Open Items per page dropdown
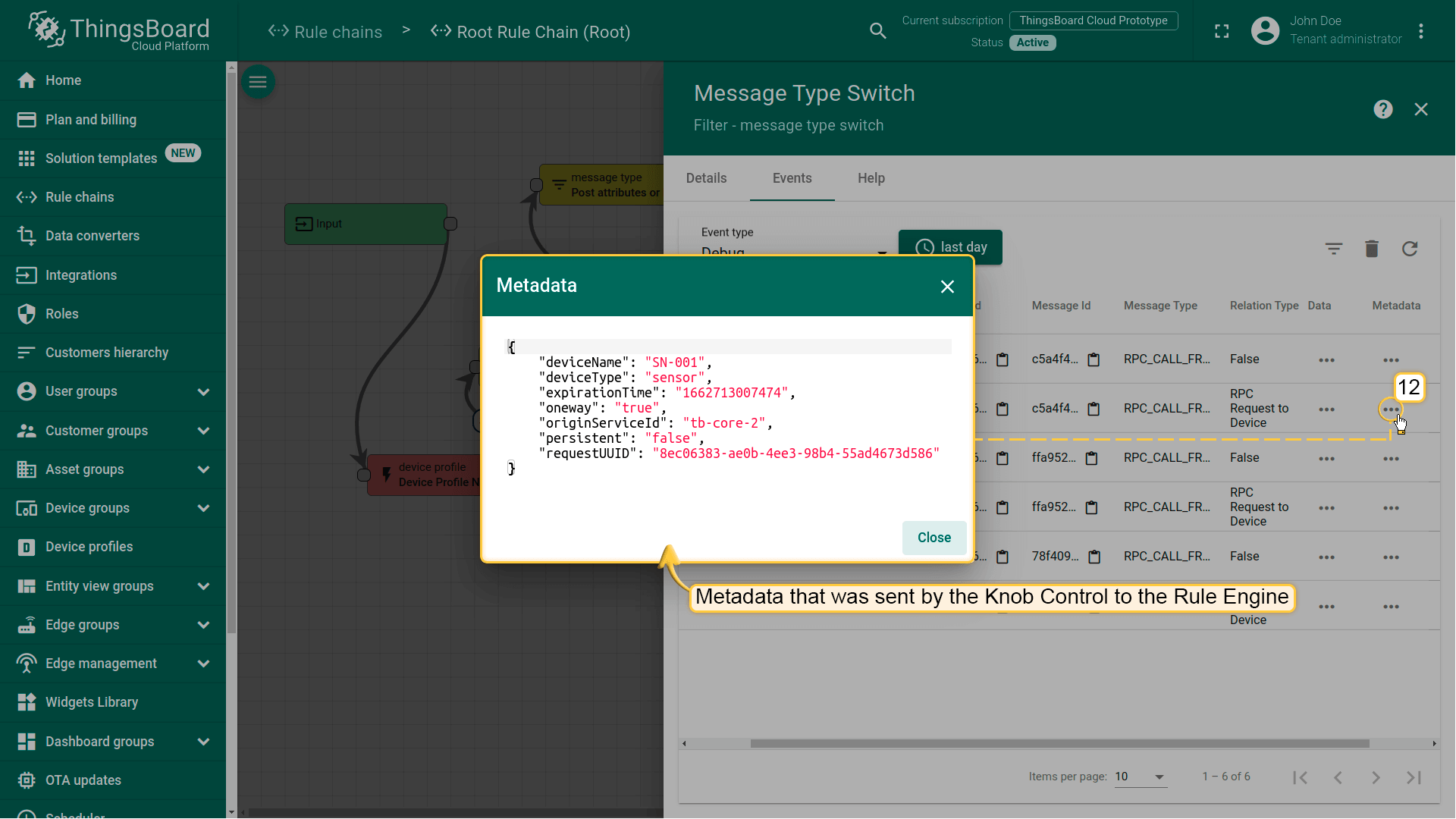 click(x=1140, y=777)
